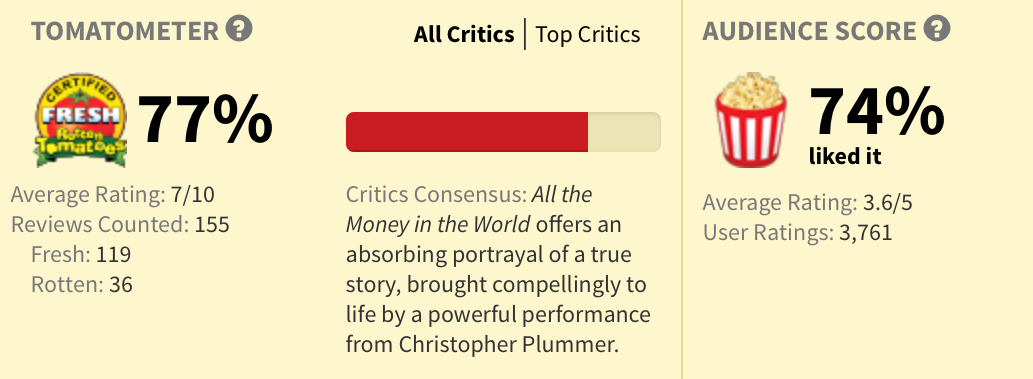Click the AUDIENCE SCORE heading text
The image size is (1033, 379).
809,31
